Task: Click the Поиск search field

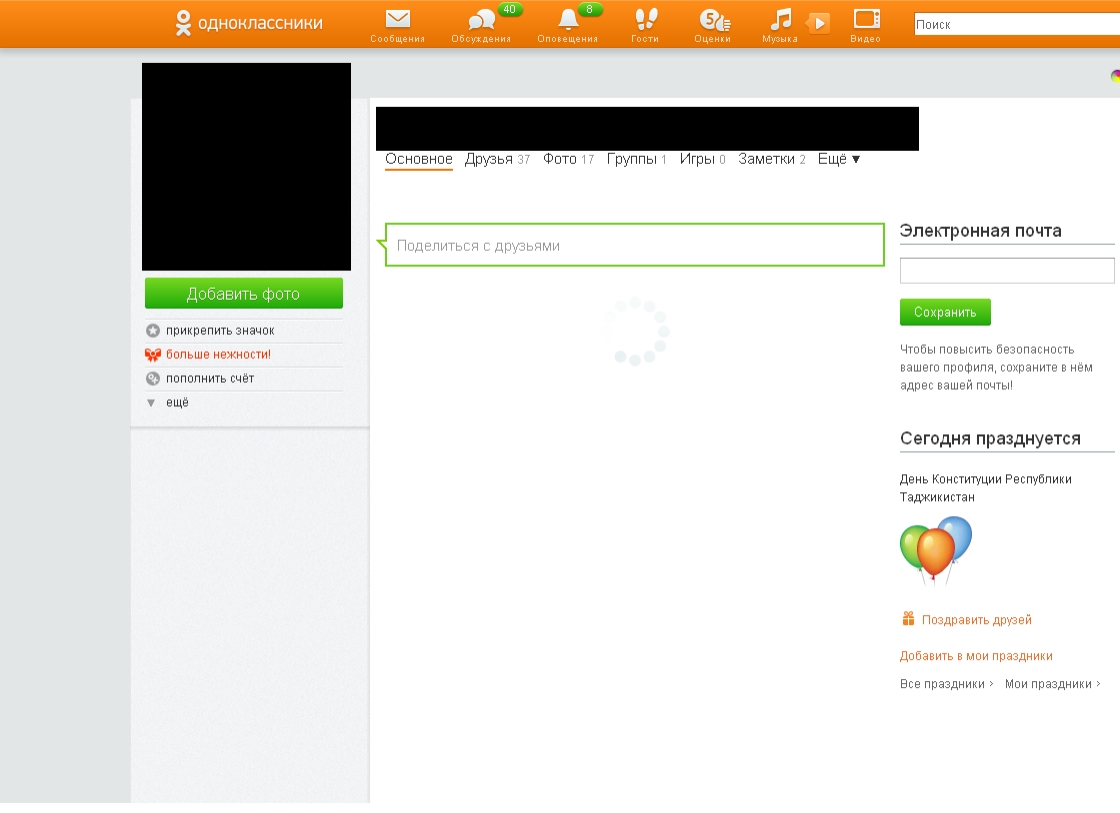Action: (x=1015, y=25)
